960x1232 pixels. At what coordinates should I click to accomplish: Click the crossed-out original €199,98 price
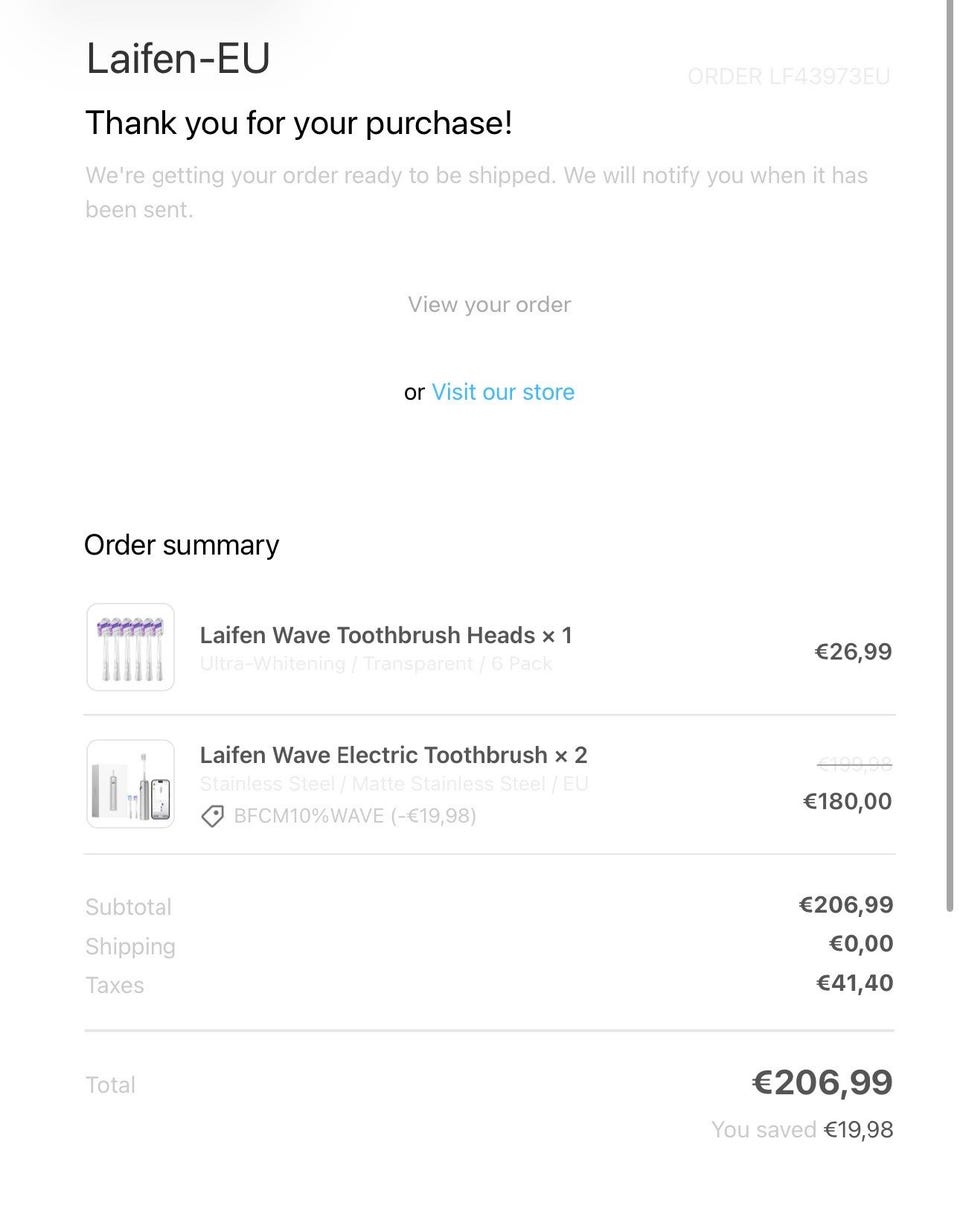click(854, 766)
